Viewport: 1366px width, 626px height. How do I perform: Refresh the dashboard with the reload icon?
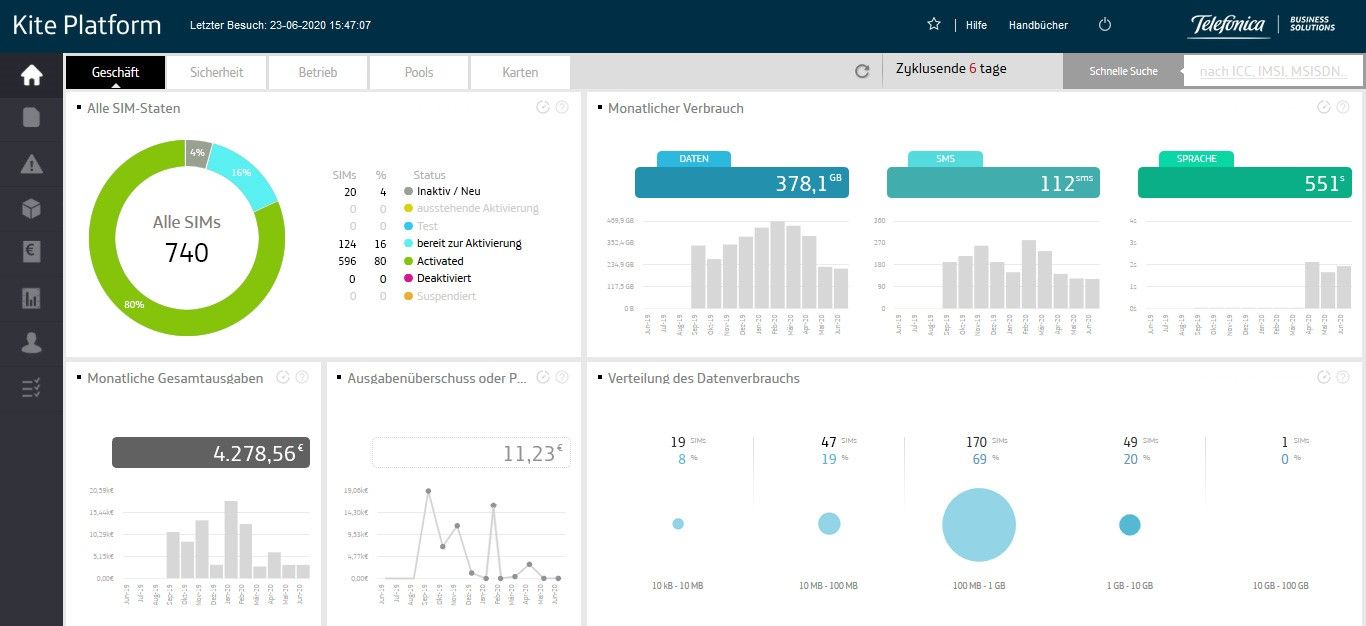[x=862, y=71]
